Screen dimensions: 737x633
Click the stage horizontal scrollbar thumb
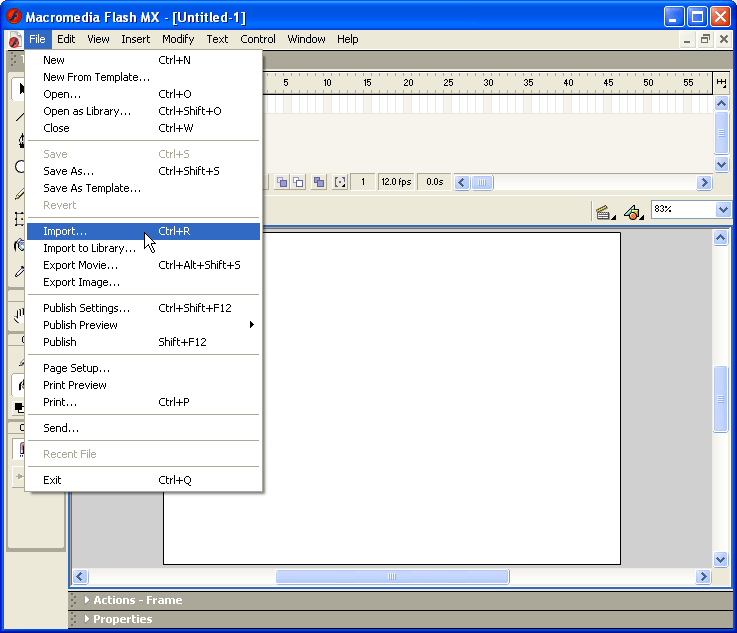click(392, 577)
